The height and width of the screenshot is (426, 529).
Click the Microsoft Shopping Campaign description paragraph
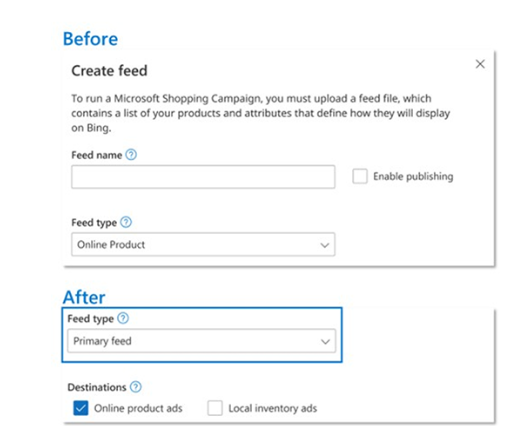260,113
